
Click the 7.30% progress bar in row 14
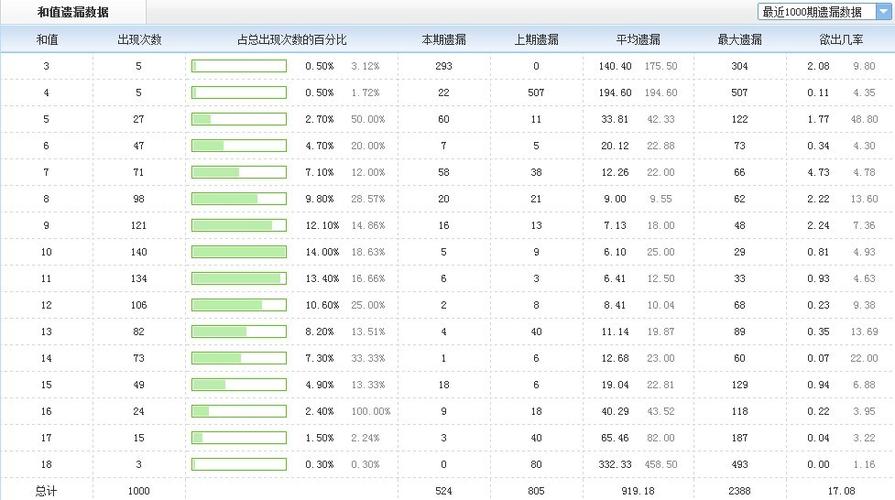tap(239, 358)
